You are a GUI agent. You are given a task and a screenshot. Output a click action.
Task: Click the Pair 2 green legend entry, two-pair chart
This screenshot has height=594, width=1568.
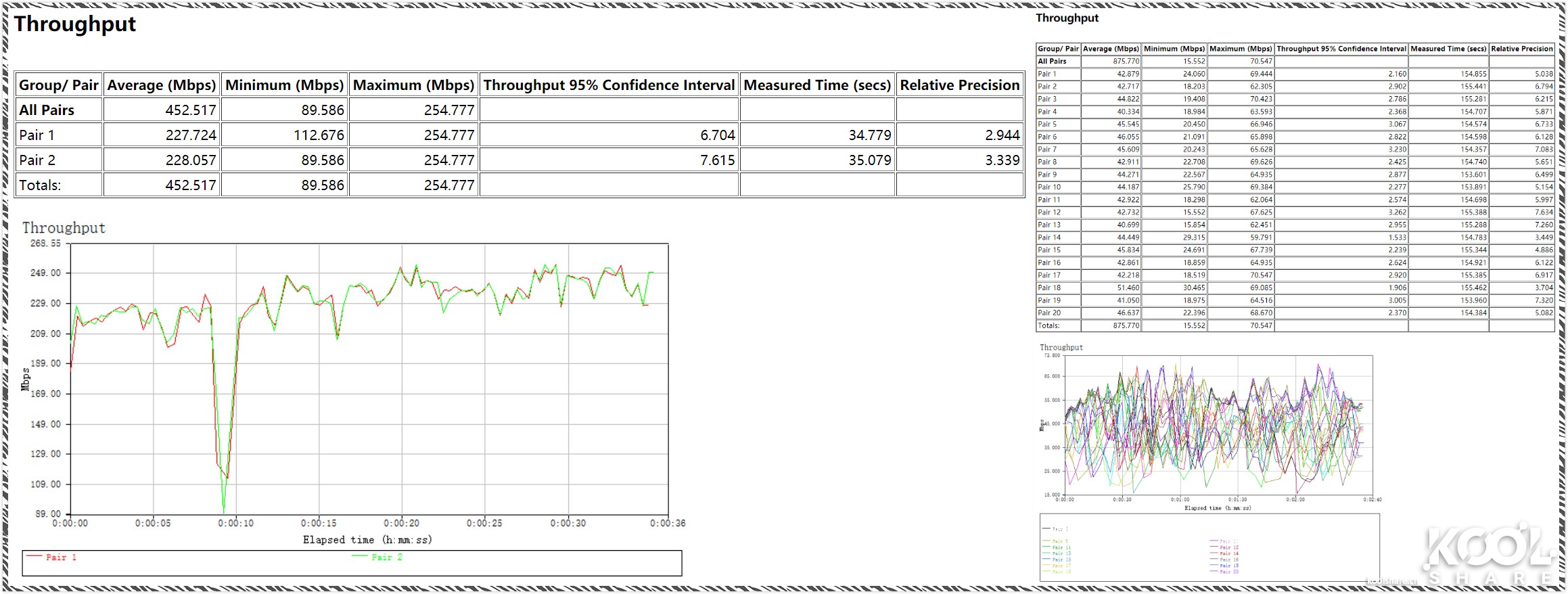377,557
